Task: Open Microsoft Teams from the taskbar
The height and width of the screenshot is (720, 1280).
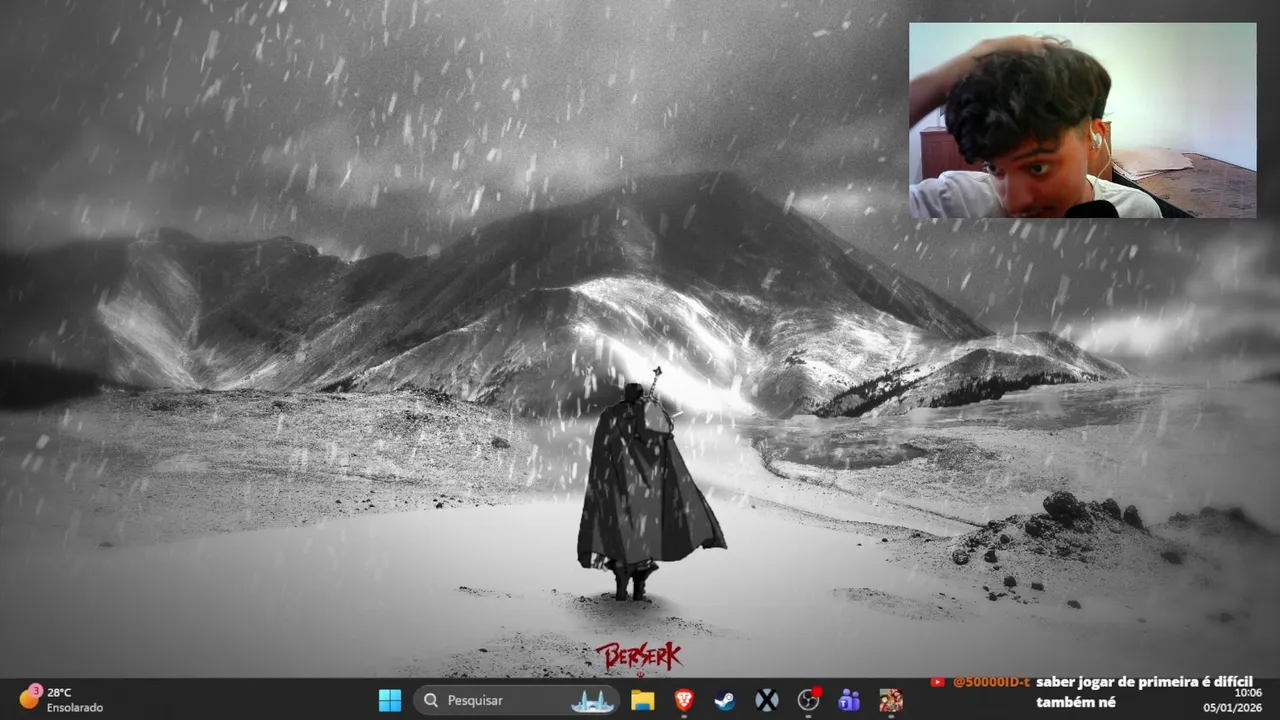Action: coord(849,700)
